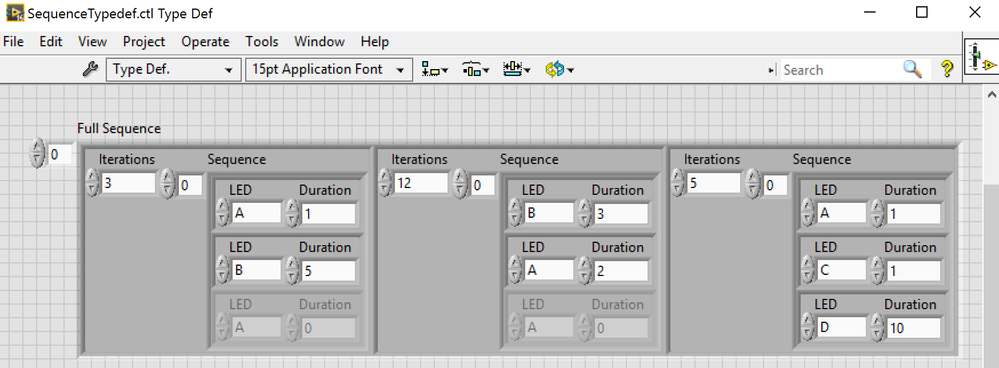Click the first cluster's Sequence index stepper
This screenshot has width=999, height=368.
coord(167,183)
